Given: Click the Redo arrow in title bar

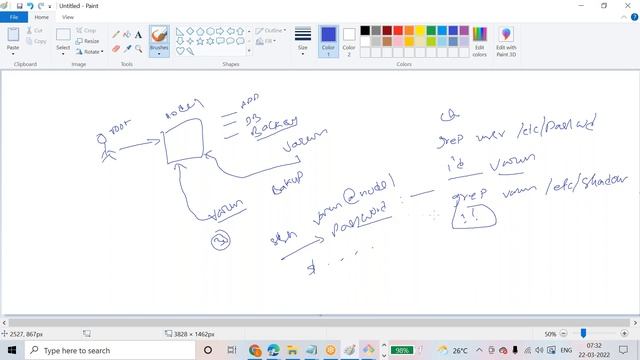Looking at the screenshot, I should [41, 6].
